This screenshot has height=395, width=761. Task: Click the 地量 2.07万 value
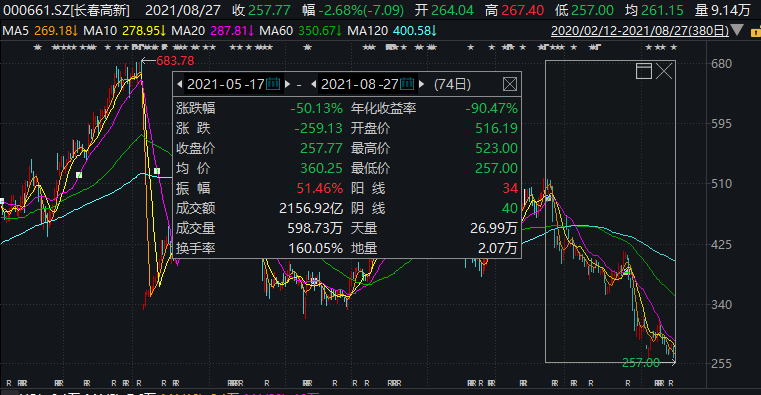point(498,248)
